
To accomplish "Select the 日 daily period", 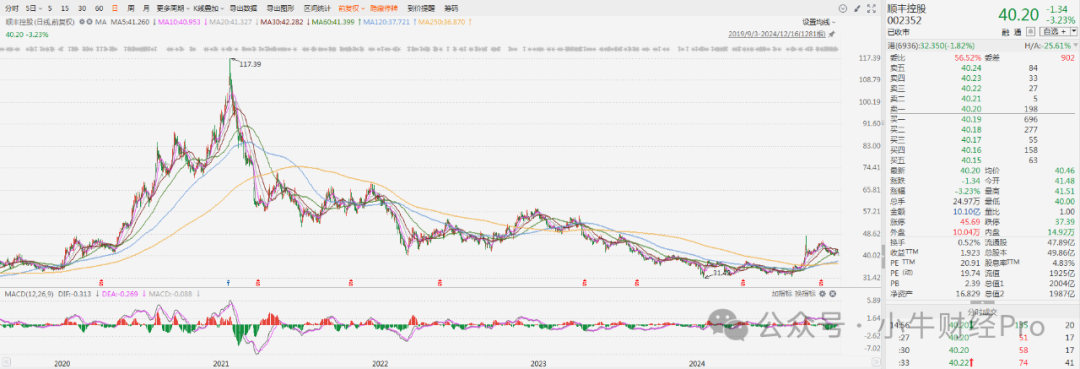I will coord(114,8).
